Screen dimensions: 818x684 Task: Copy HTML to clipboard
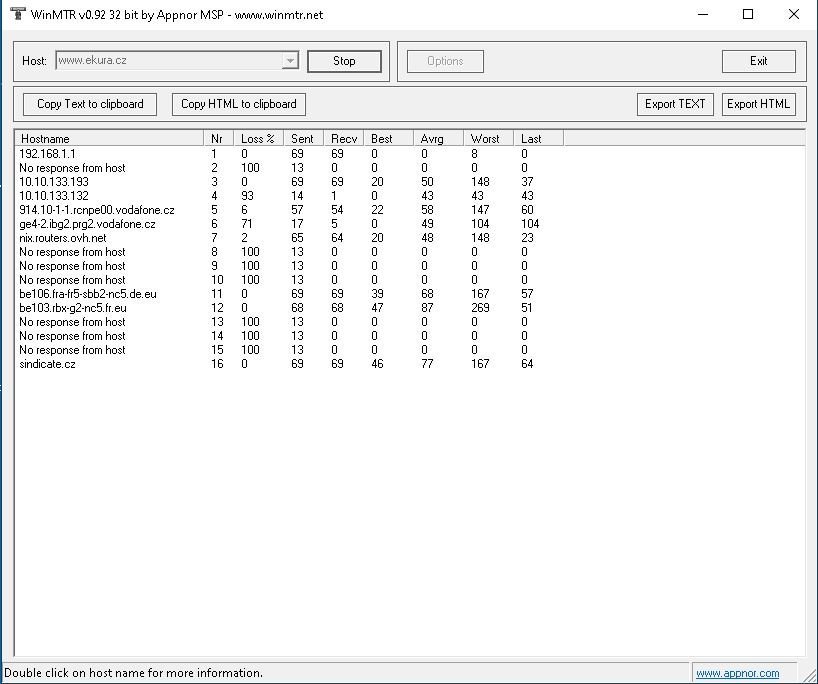[x=238, y=104]
